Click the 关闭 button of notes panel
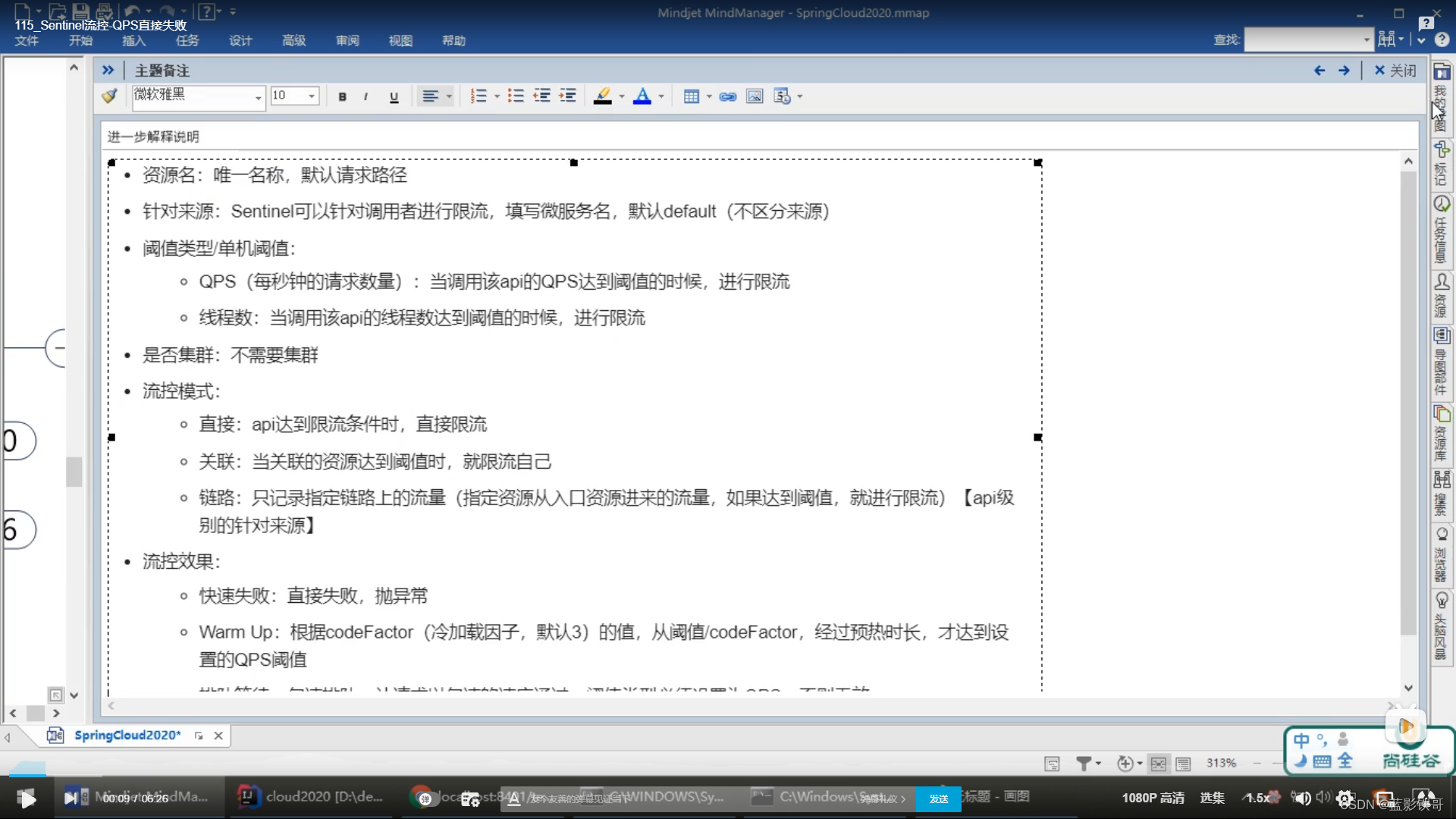 tap(1395, 71)
